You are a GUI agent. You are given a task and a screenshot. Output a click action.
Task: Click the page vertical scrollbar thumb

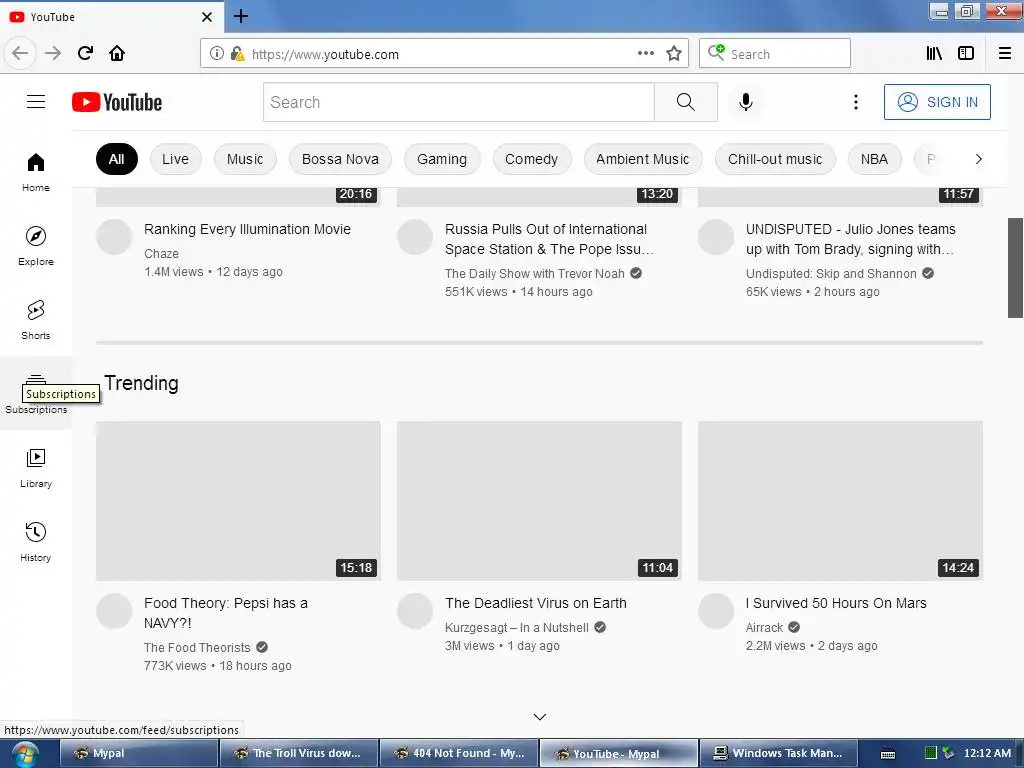tap(1016, 268)
